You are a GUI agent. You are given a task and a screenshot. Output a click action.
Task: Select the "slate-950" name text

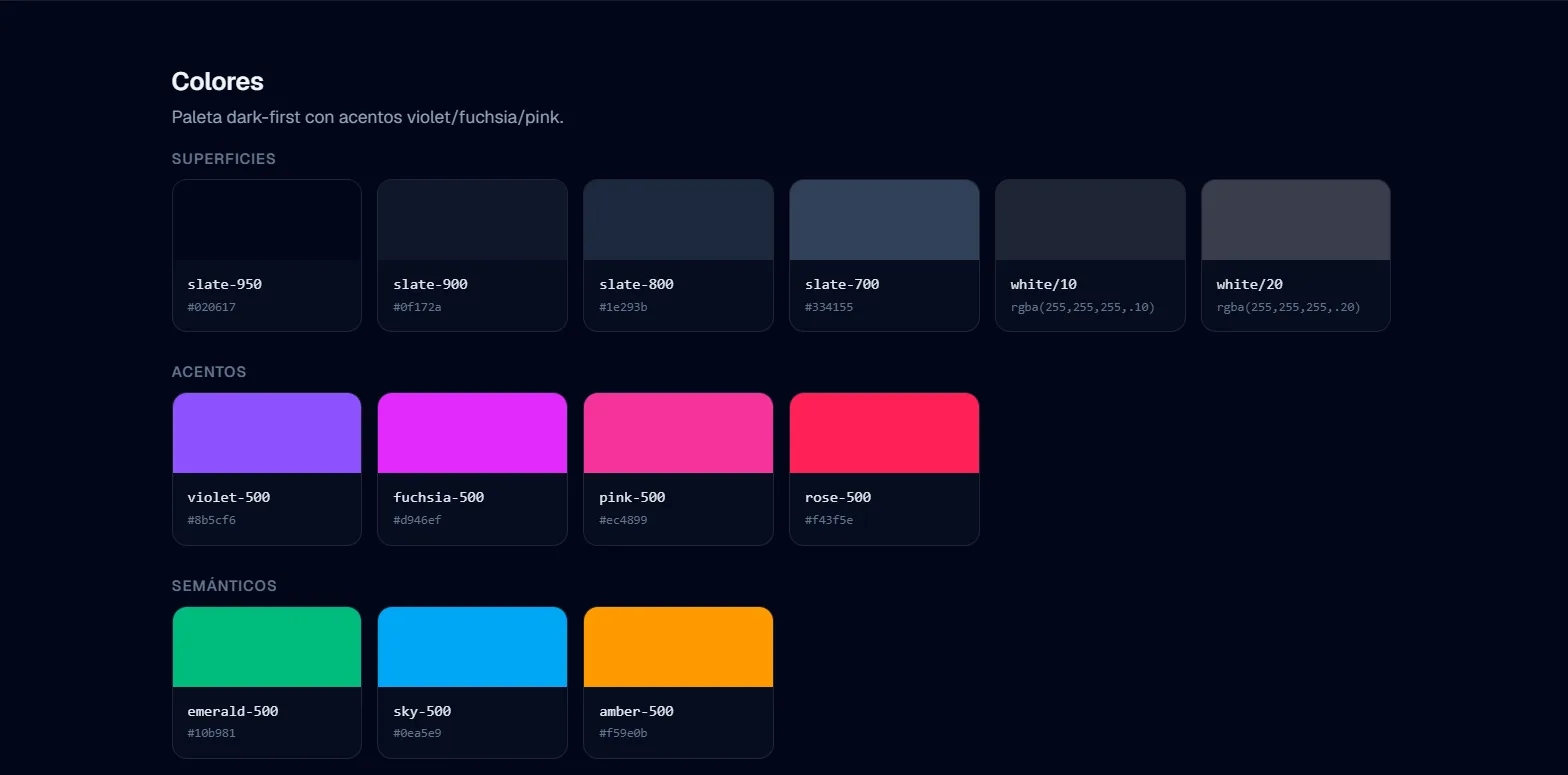[x=225, y=284]
